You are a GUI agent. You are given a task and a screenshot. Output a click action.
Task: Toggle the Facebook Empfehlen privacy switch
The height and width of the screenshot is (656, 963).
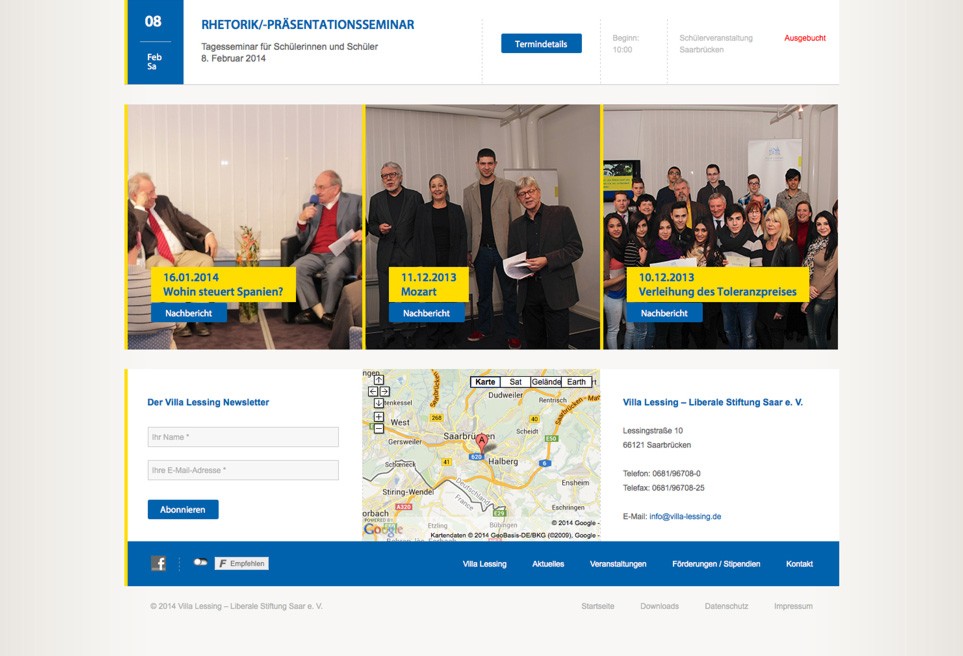[200, 562]
